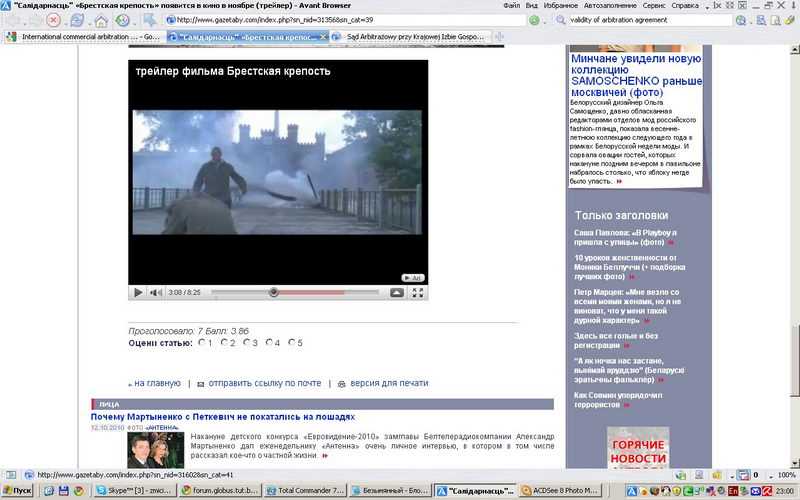Click the Avant Browser tray icon
Viewport: 800px width, 500px height.
point(632,491)
